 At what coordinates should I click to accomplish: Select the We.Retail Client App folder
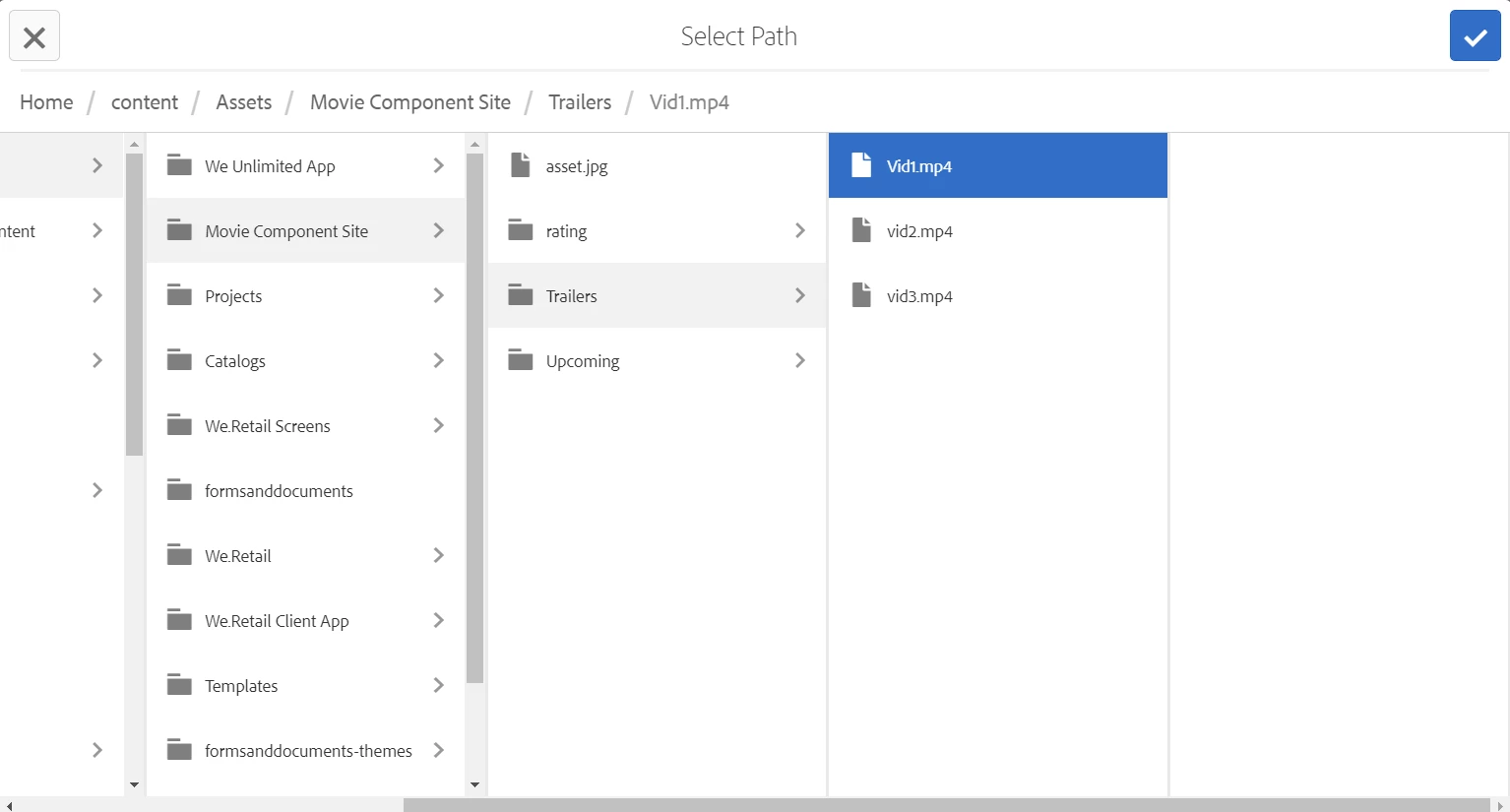point(306,620)
